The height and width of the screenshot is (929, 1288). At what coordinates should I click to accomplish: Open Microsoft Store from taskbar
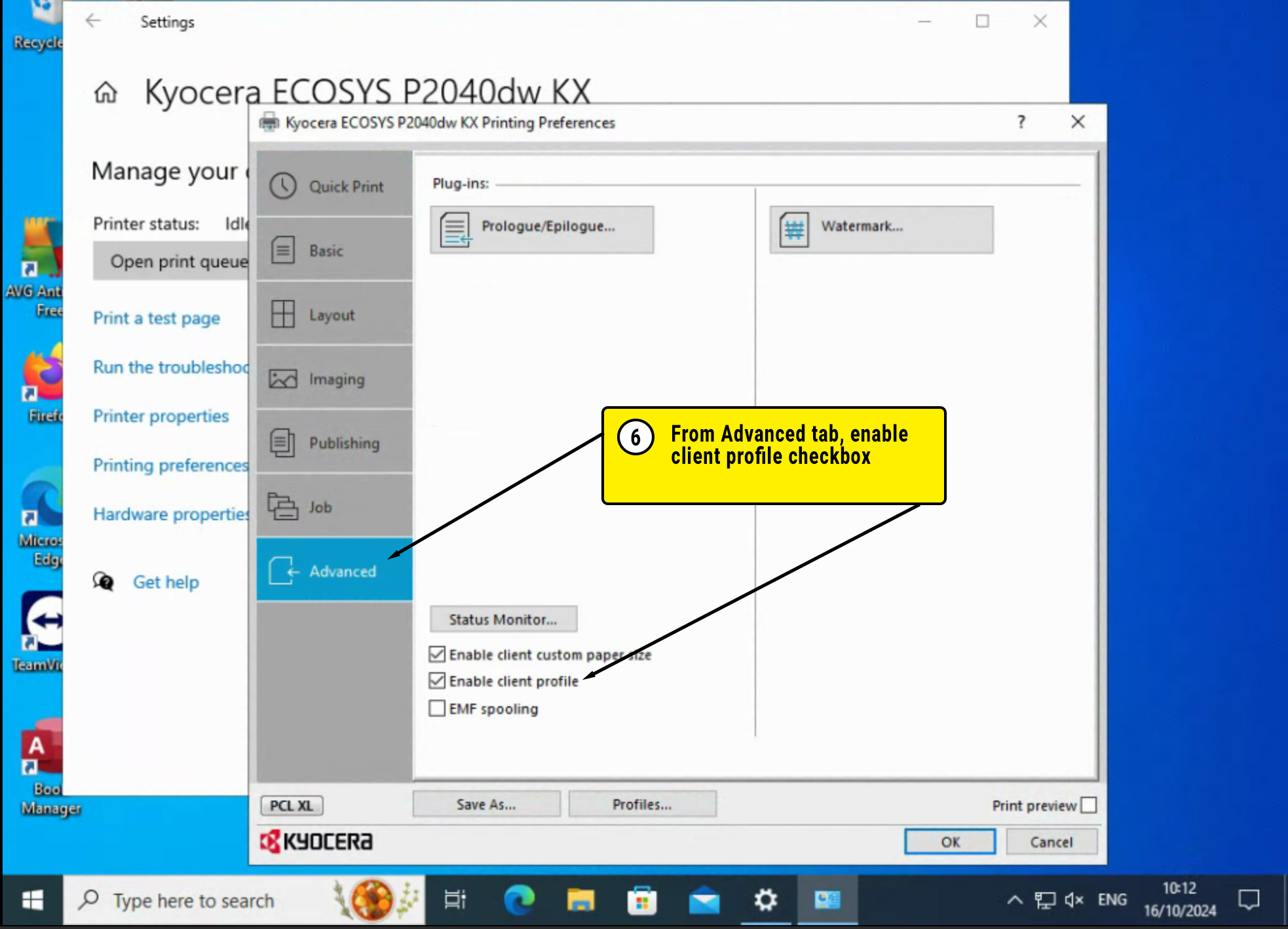(x=642, y=900)
